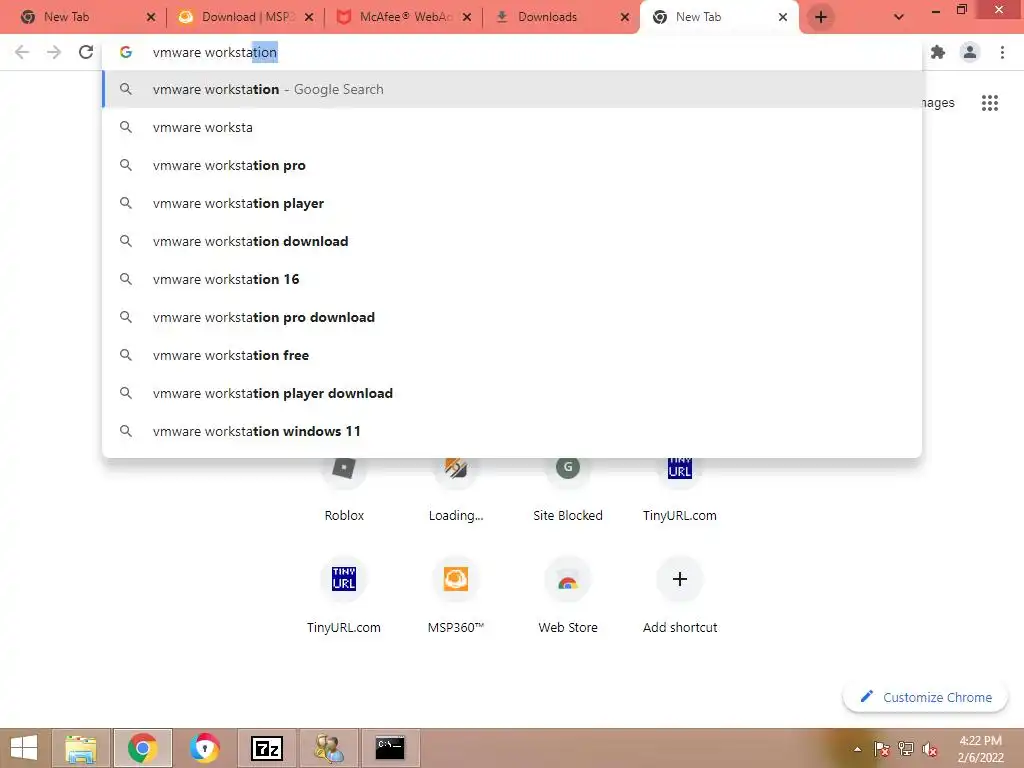Open the Web Store shortcut tile
This screenshot has height=768, width=1024.
[x=568, y=593]
